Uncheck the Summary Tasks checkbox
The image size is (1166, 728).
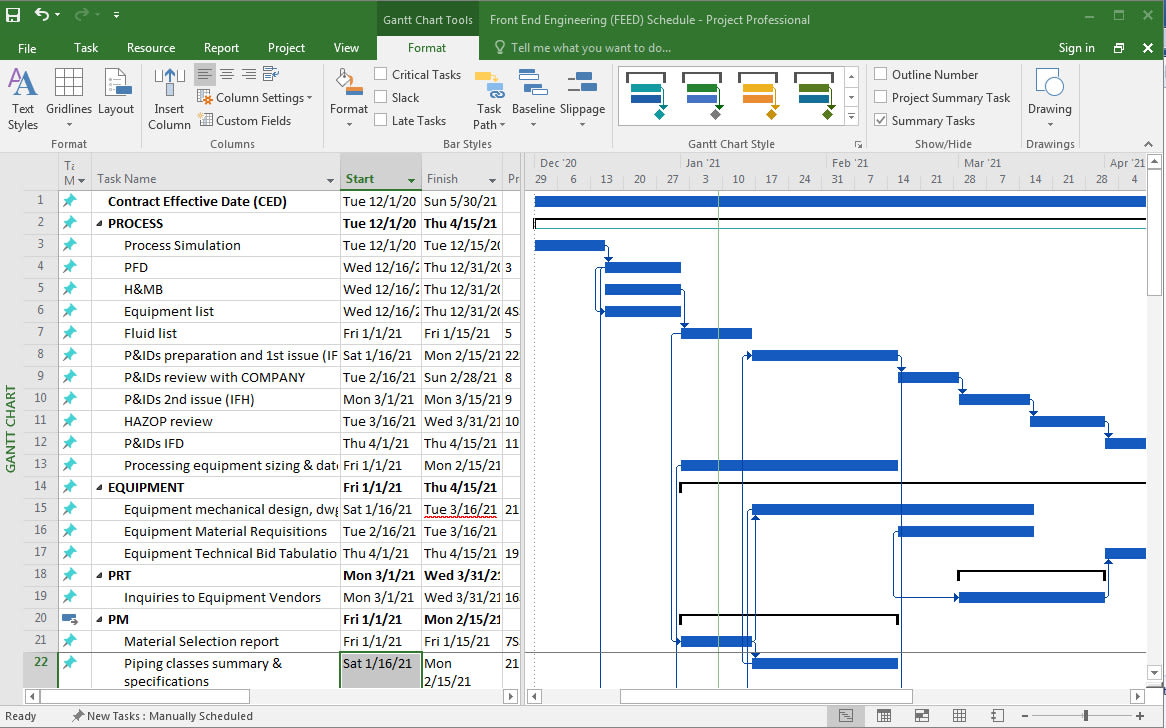[881, 120]
